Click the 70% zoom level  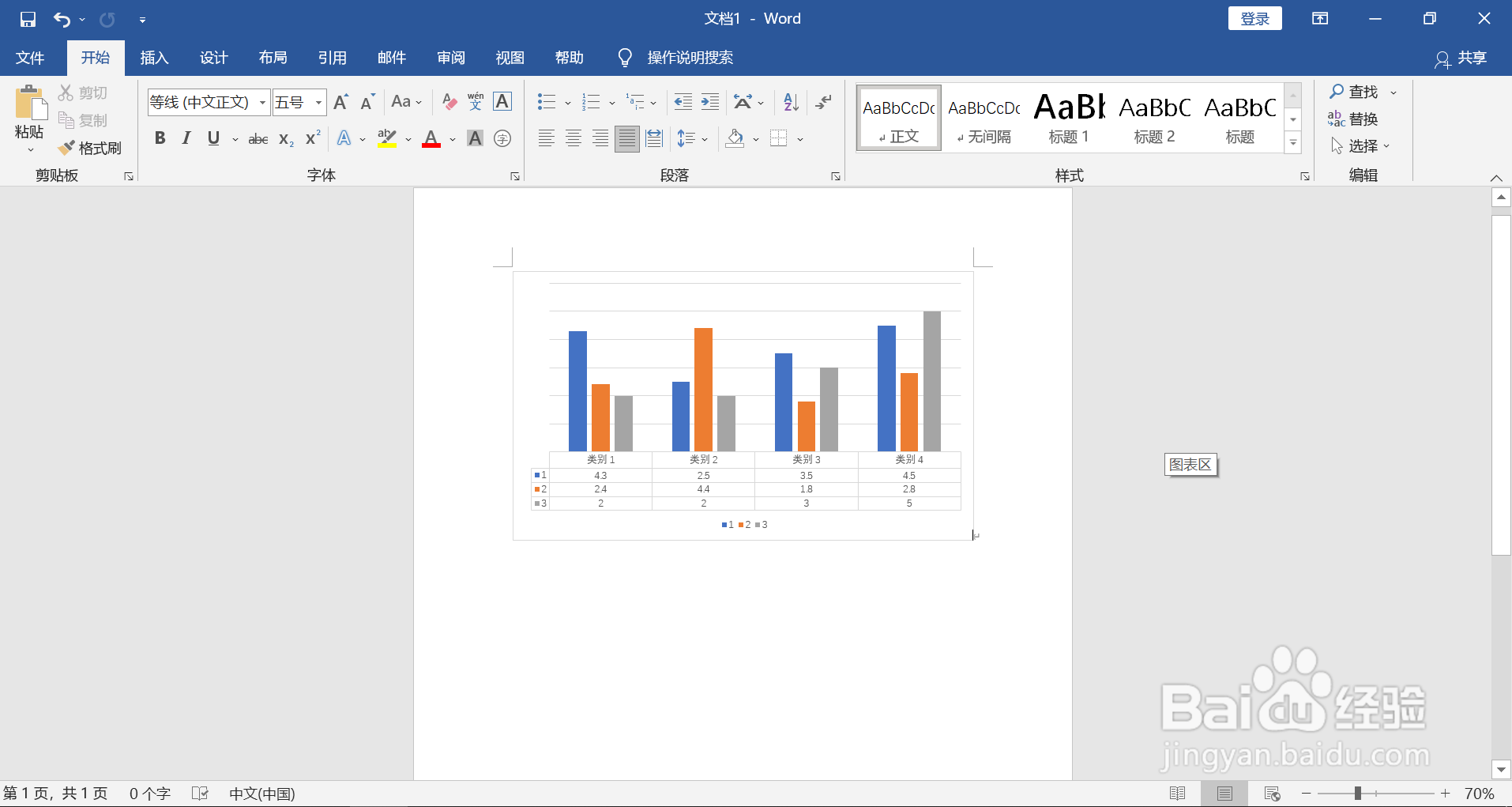[x=1479, y=794]
